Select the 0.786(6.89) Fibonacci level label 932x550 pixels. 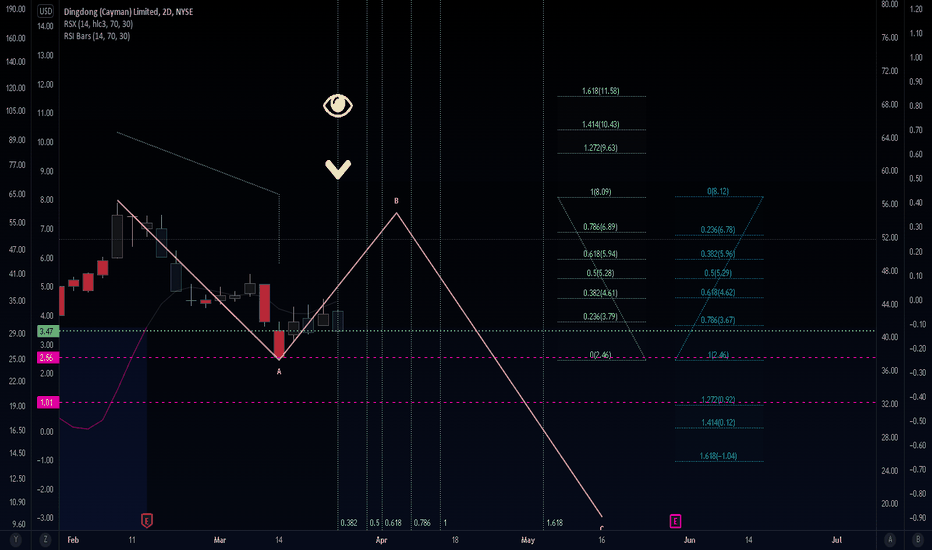tap(600, 227)
